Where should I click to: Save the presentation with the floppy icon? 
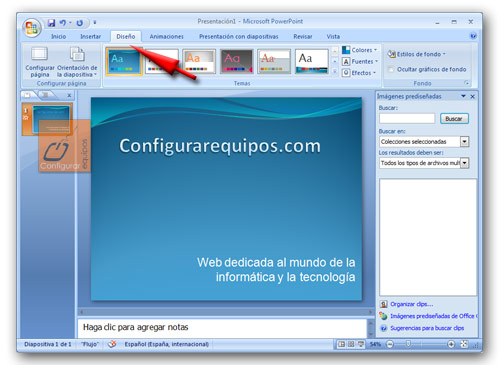(x=51, y=23)
